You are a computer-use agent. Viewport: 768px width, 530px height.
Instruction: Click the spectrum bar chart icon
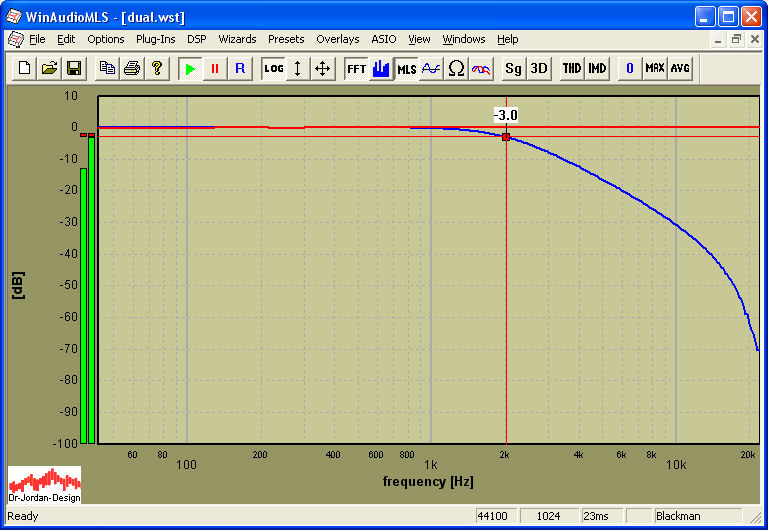[x=381, y=68]
